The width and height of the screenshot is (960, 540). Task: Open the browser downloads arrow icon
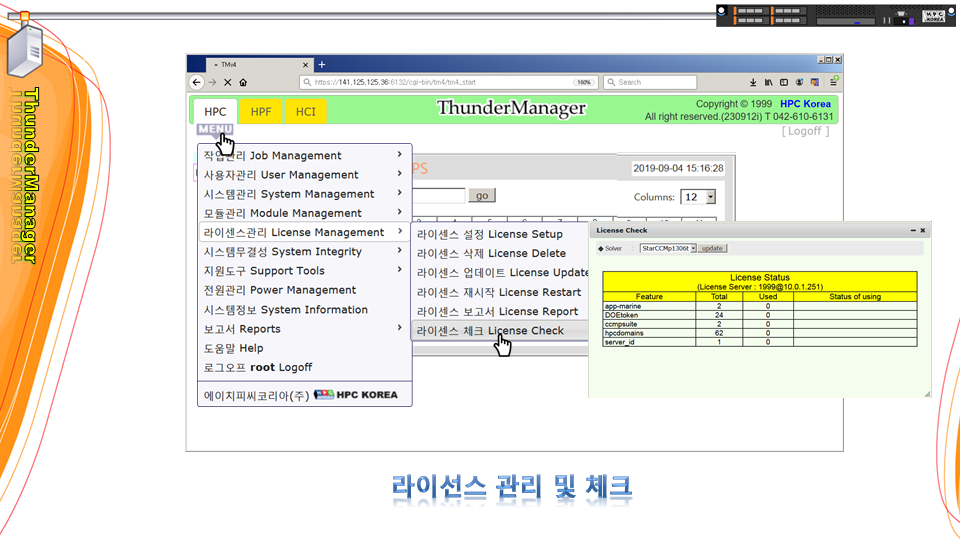click(753, 83)
